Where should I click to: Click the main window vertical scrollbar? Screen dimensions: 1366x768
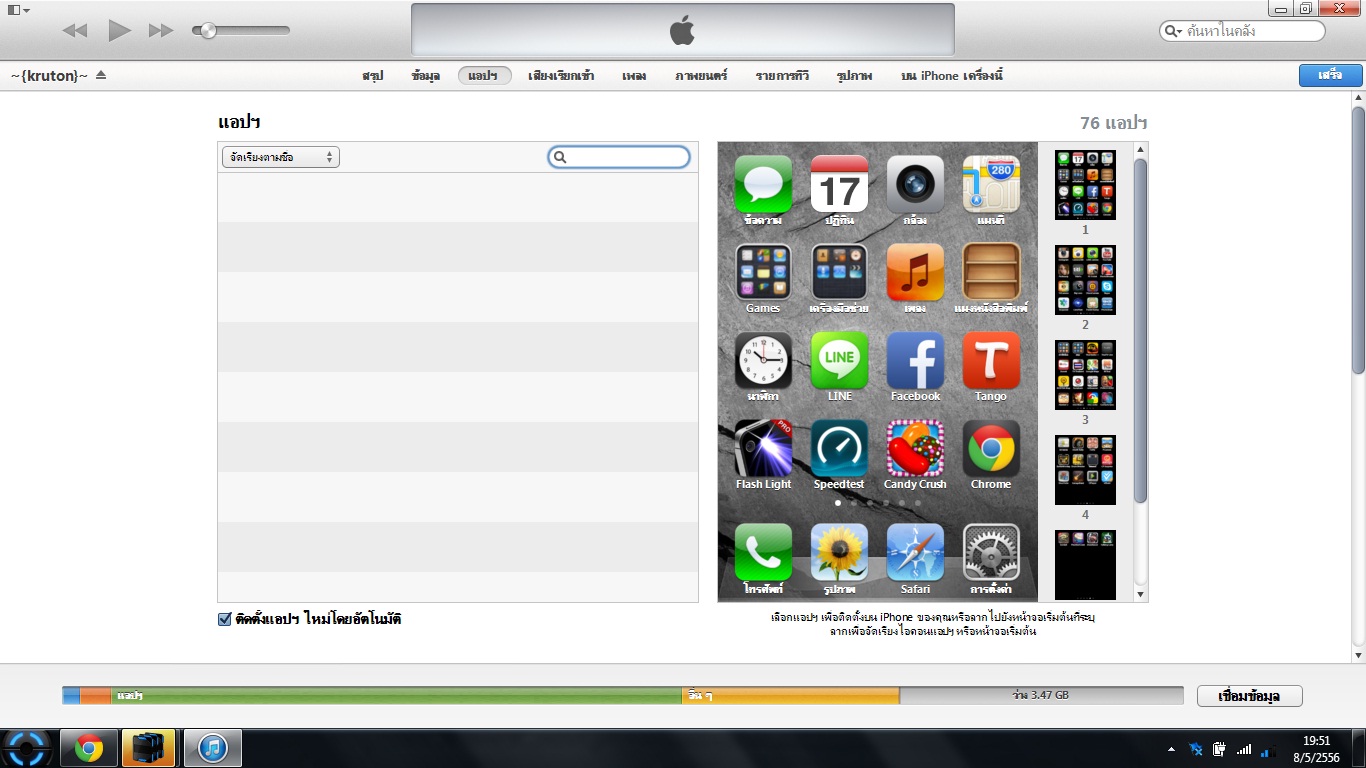click(x=1358, y=240)
